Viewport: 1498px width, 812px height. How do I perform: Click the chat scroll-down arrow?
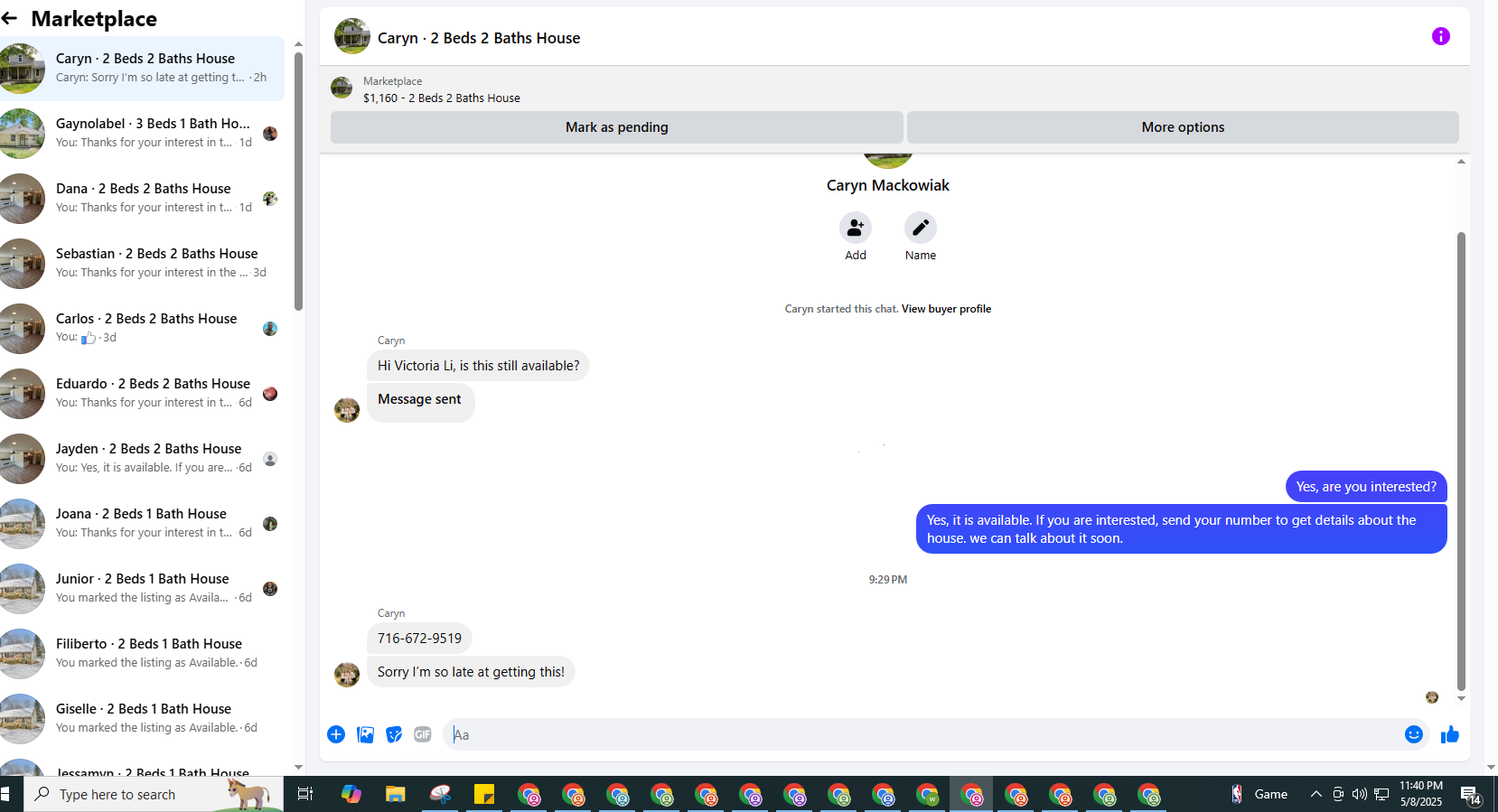[1461, 698]
